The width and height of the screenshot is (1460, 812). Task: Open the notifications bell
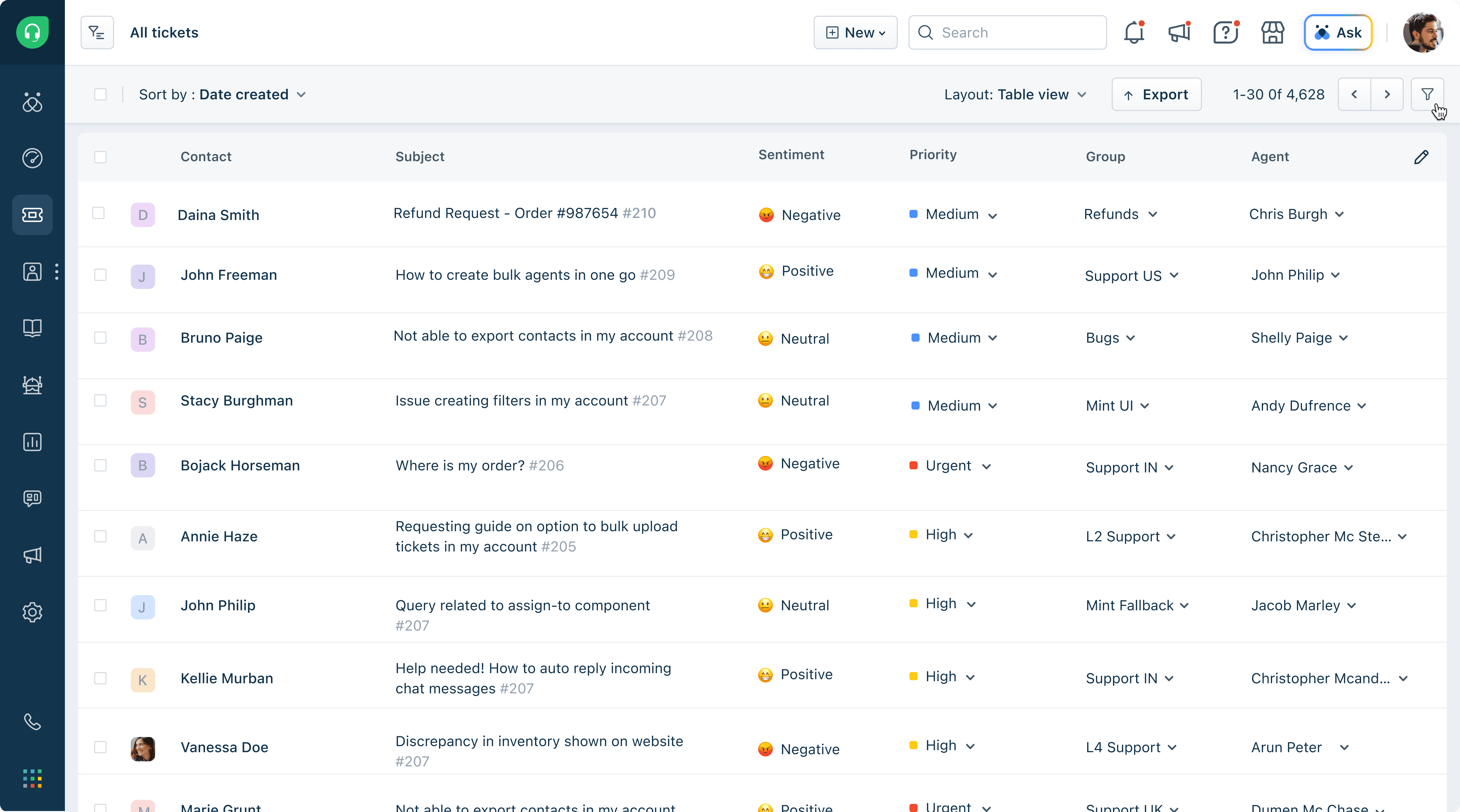point(1134,32)
